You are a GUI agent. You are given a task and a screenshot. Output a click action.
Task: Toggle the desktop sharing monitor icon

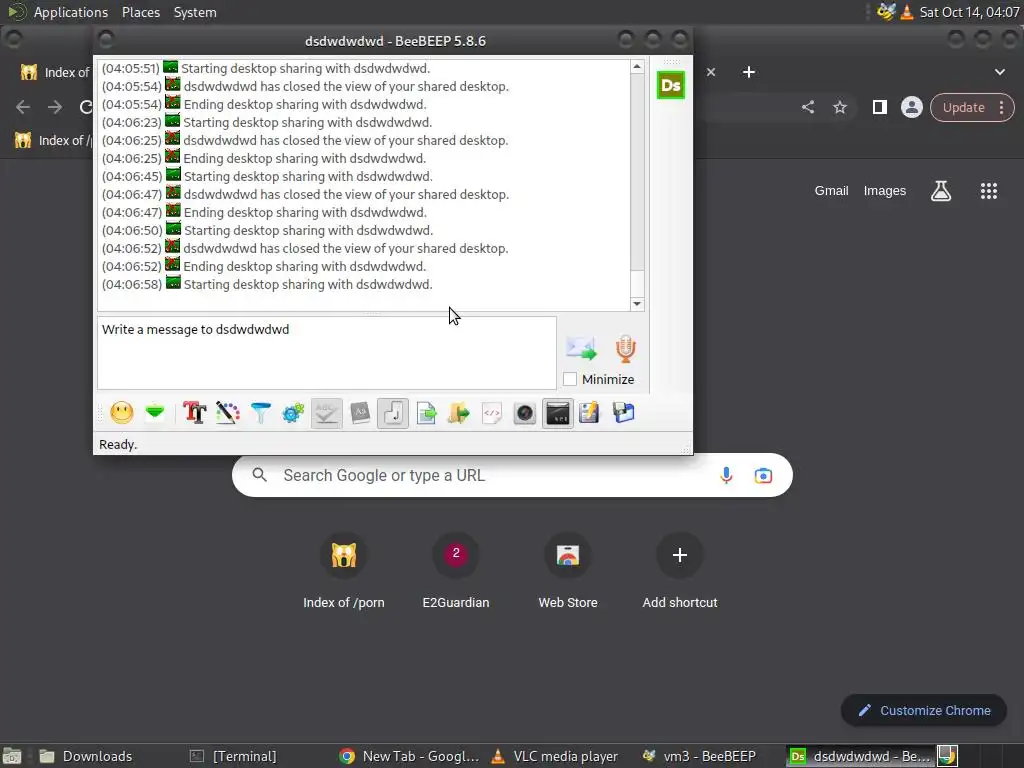[558, 413]
